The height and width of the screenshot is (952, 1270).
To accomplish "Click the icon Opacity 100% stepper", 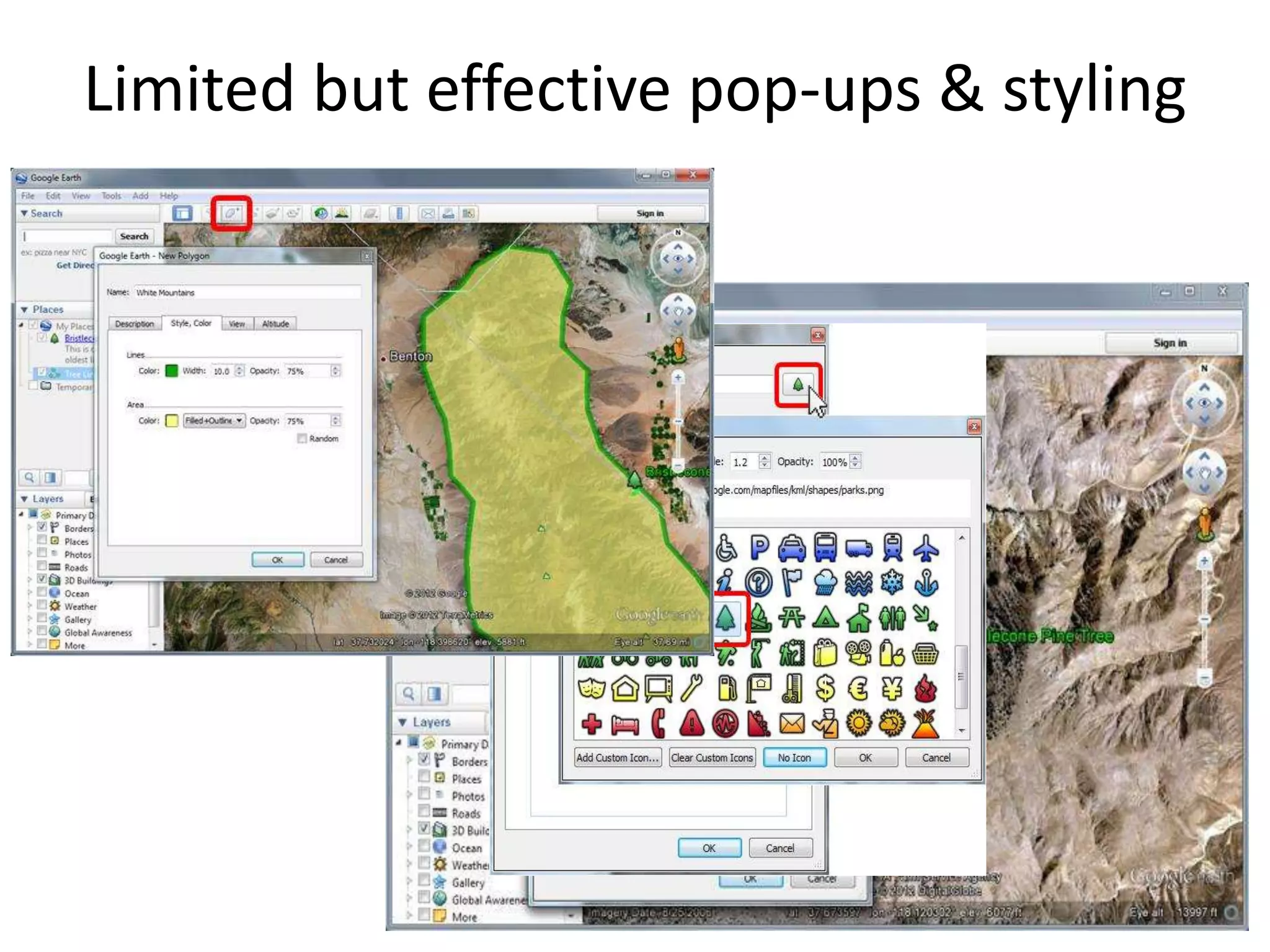I will pyautogui.click(x=855, y=462).
